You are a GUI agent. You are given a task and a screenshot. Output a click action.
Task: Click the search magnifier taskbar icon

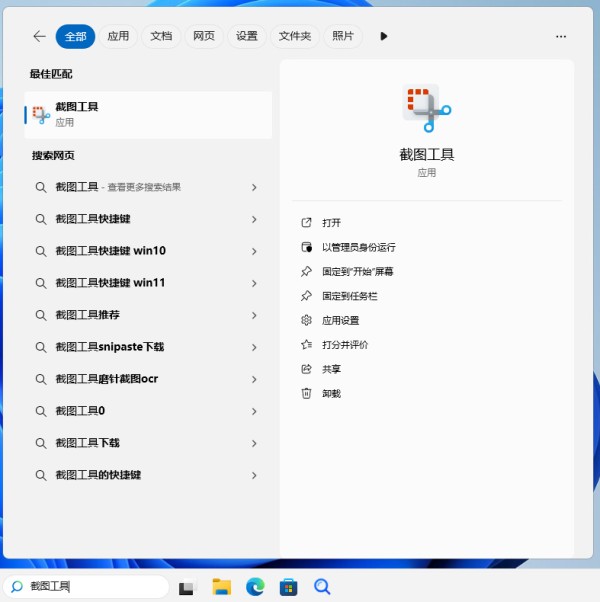[x=322, y=587]
